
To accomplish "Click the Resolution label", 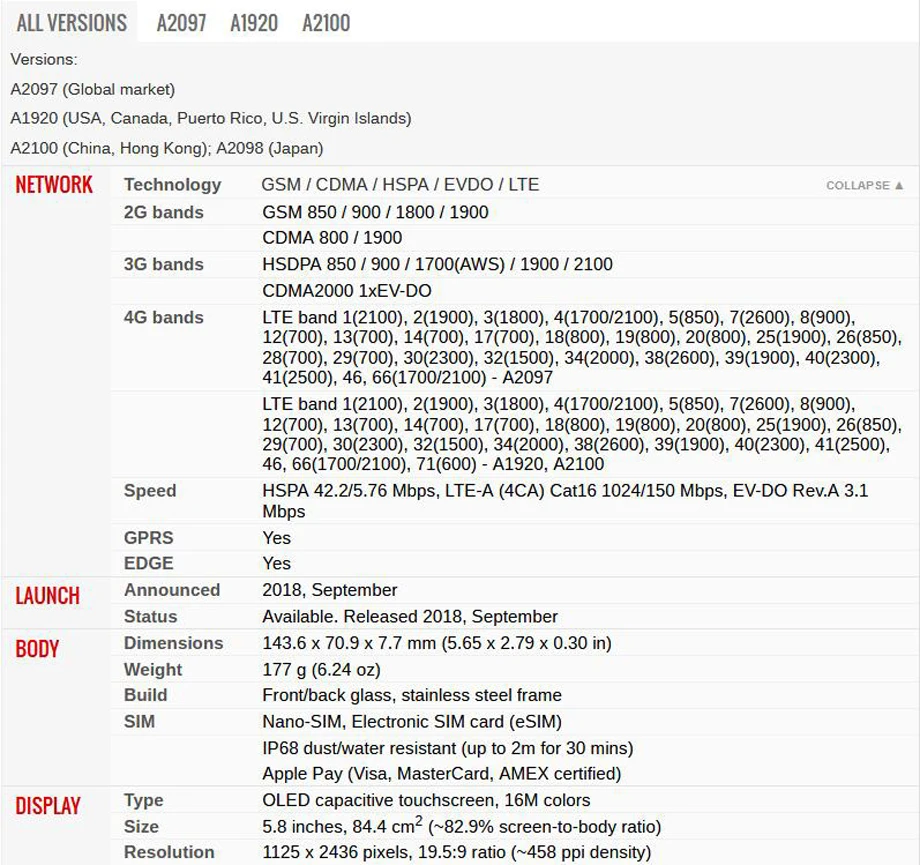I will pyautogui.click(x=169, y=852).
